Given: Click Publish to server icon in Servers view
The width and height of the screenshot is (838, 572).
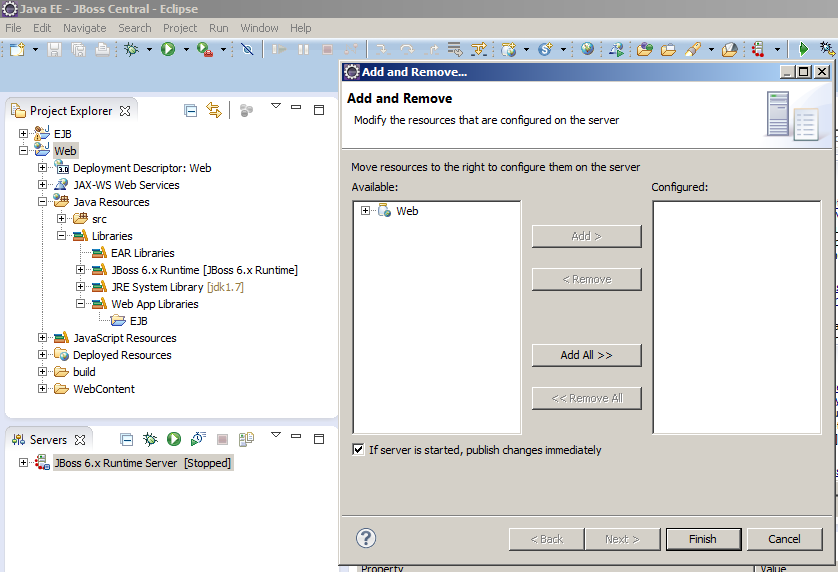Looking at the screenshot, I should coord(246,439).
